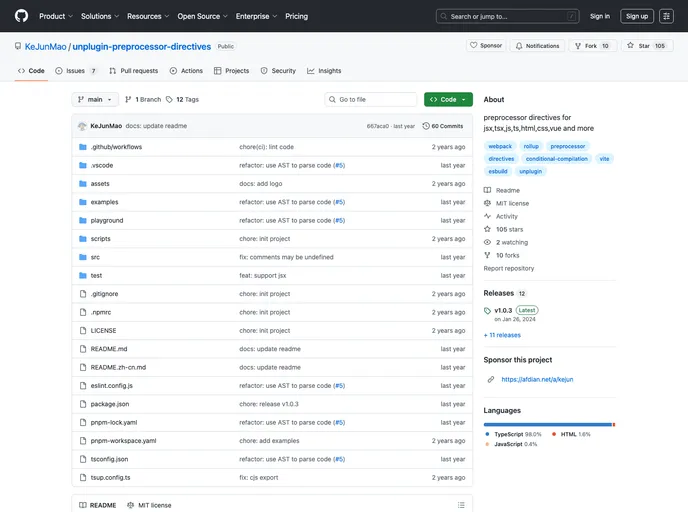Open the 60 Commits history link
This screenshot has width=688, height=512.
[x=443, y=126]
